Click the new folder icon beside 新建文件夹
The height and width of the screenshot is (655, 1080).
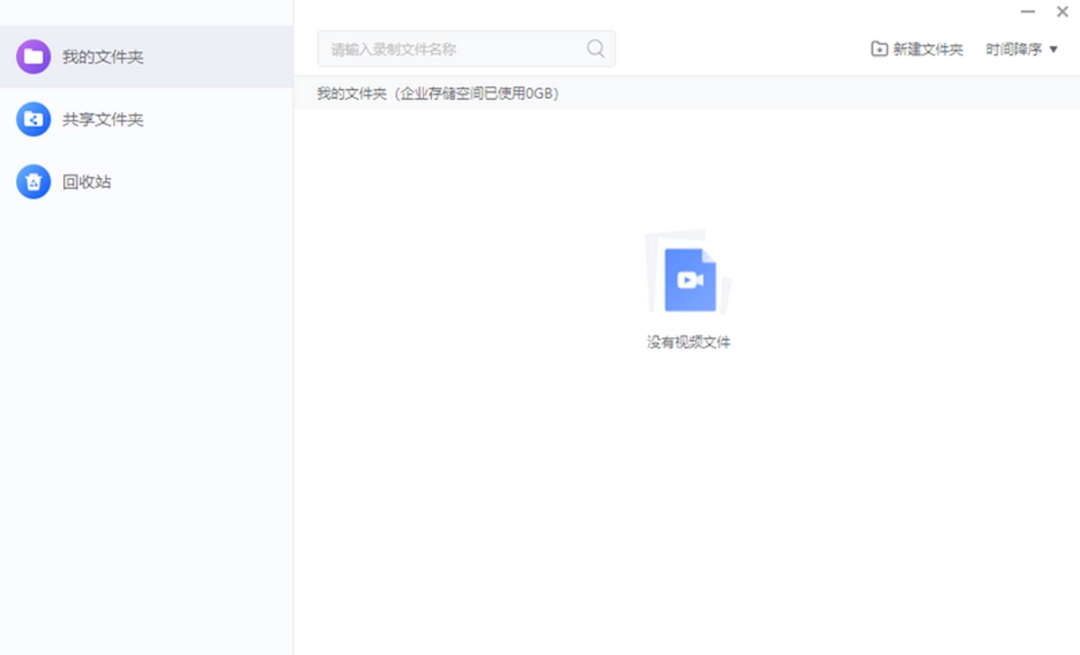click(x=878, y=47)
